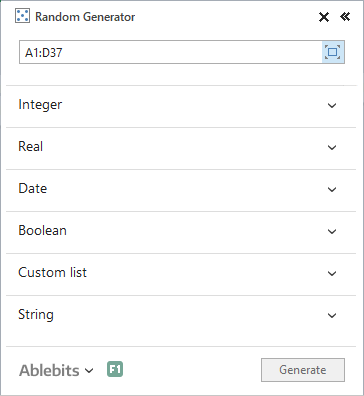
Task: Select the Boolean section label
Action: pos(42,230)
